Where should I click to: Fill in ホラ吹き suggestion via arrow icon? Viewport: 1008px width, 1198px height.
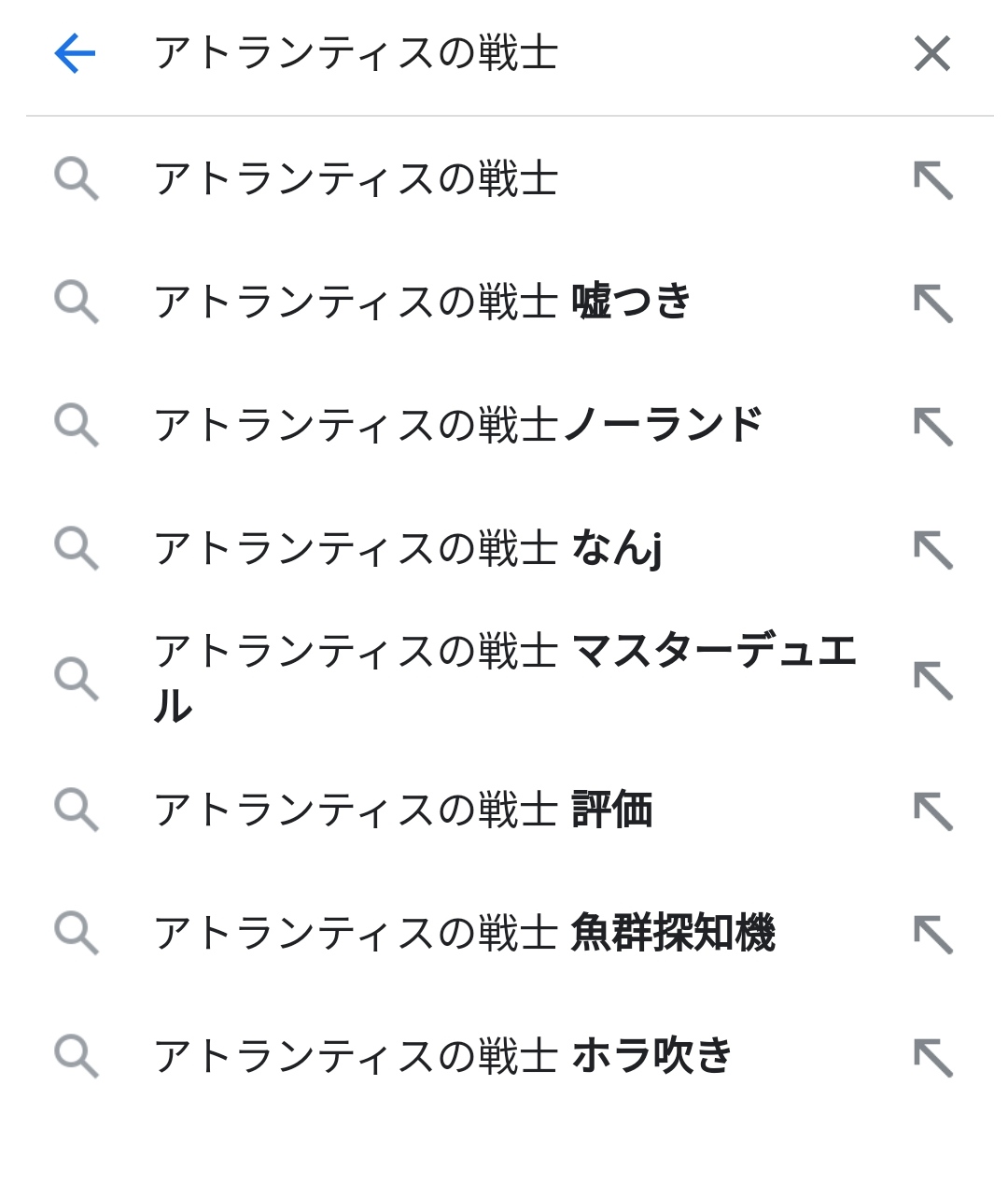pos(932,1058)
